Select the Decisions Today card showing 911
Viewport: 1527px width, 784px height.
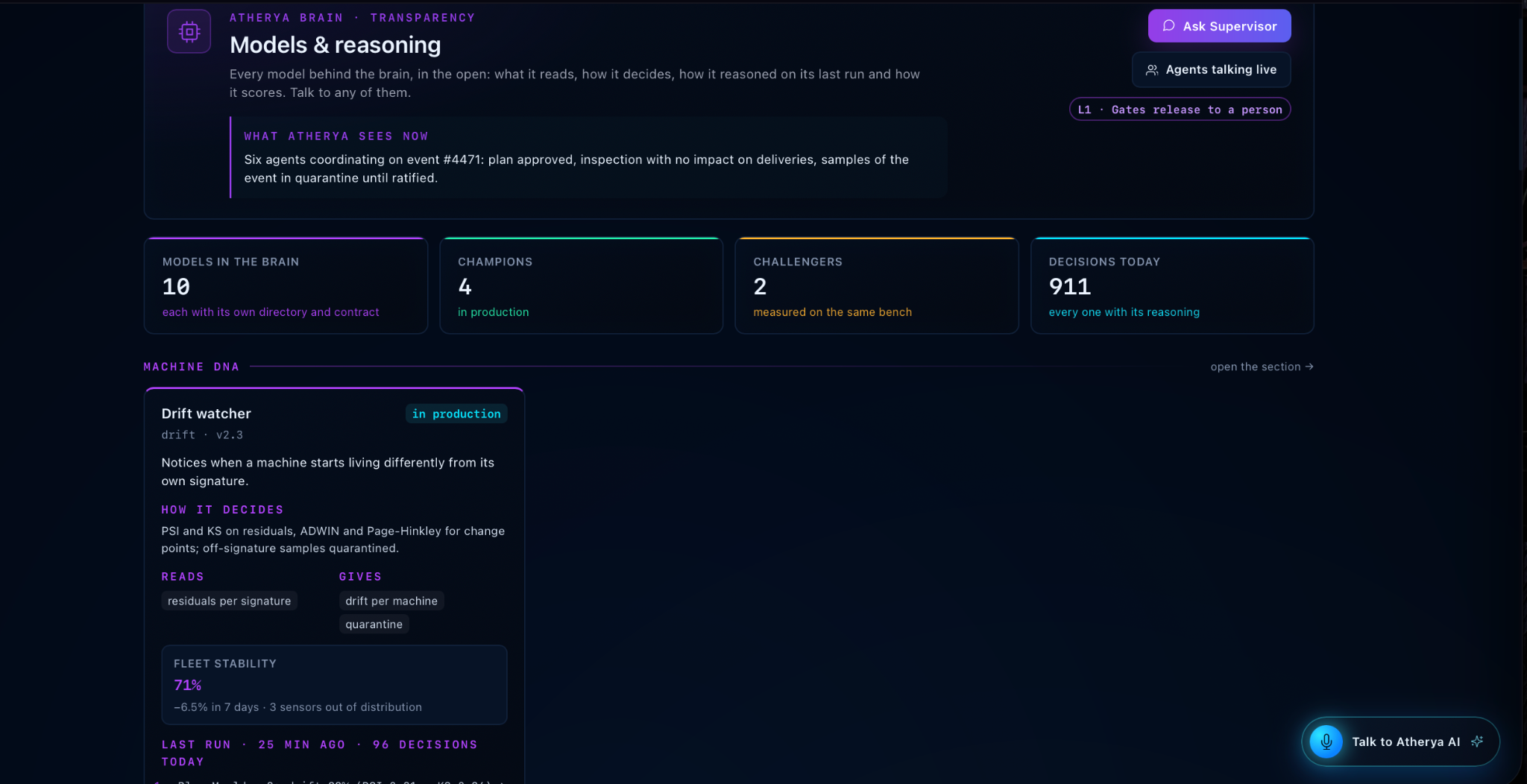tap(1172, 285)
